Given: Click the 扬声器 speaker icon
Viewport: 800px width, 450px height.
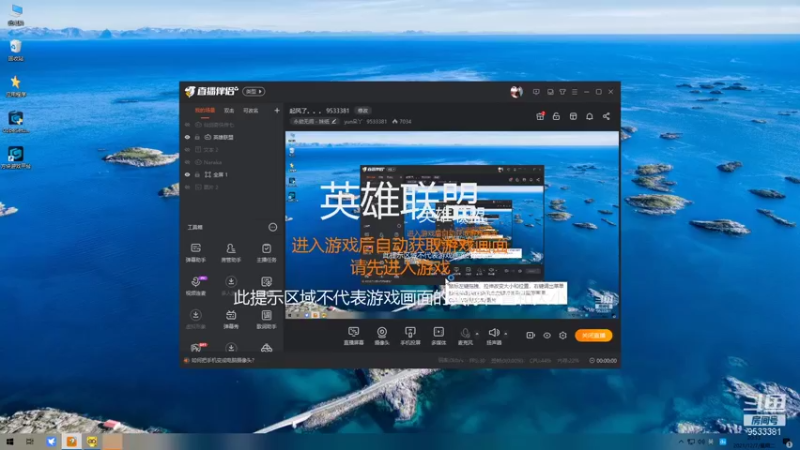Looking at the screenshot, I should (x=493, y=334).
